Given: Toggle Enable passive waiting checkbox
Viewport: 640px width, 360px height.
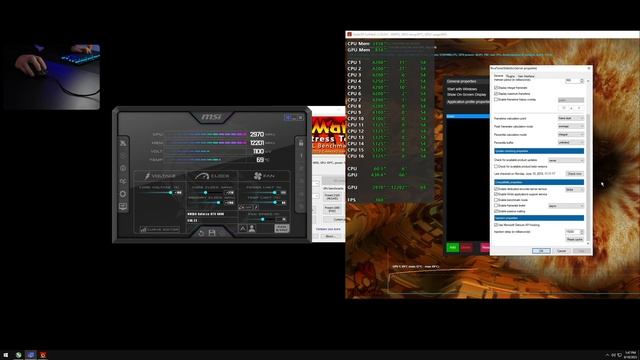Looking at the screenshot, I should point(496,211).
